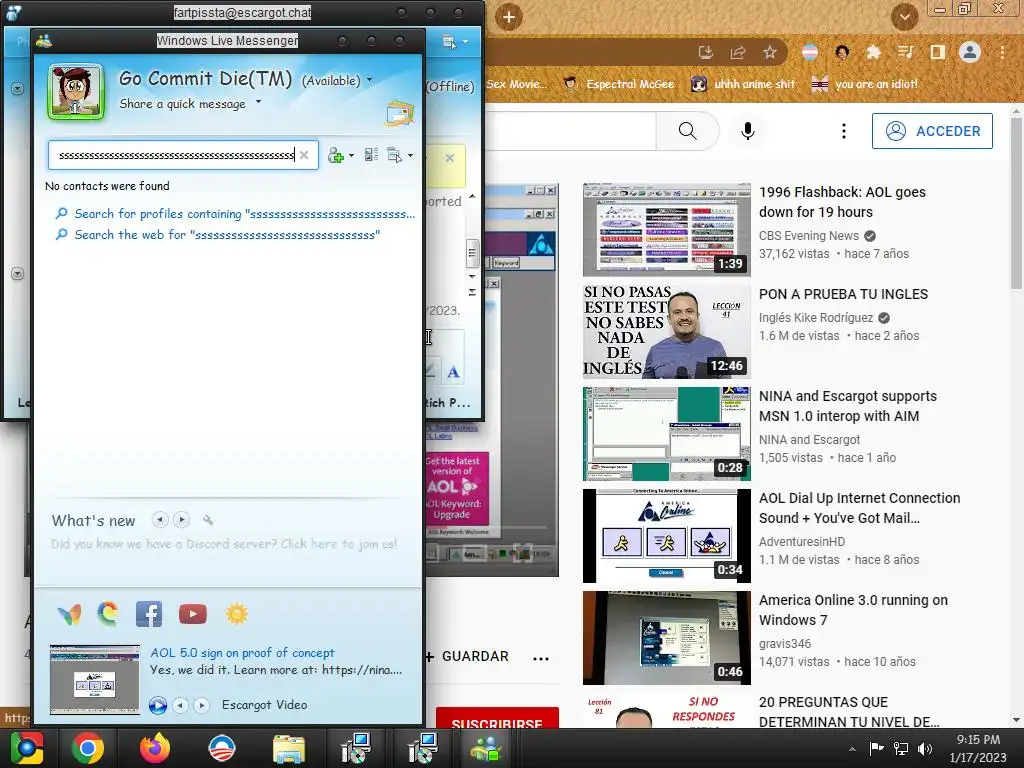The height and width of the screenshot is (768, 1024).
Task: Click the SUSCRIBIRSE subscribe button
Action: pyautogui.click(x=497, y=718)
